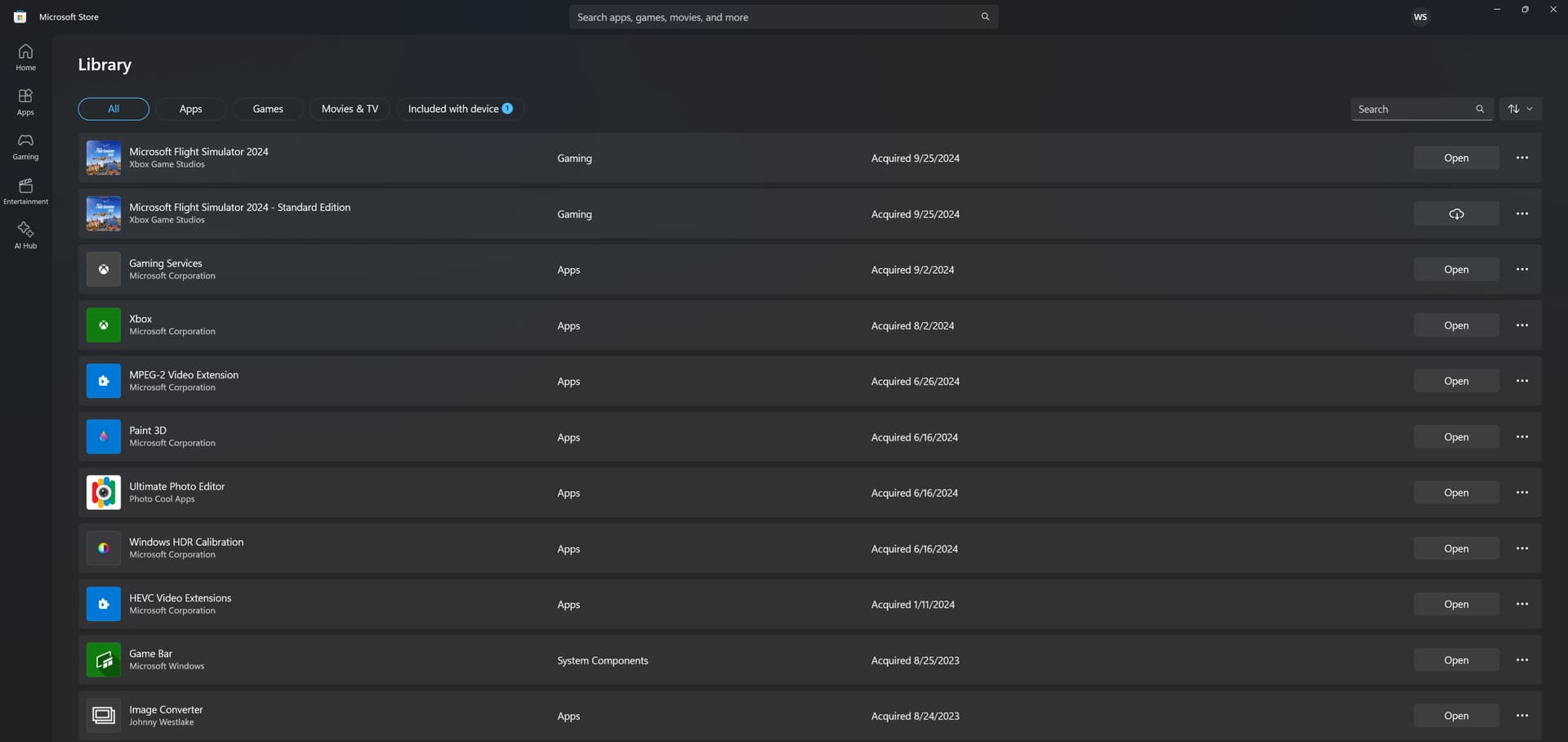Click the Image Converter title text

[x=166, y=709]
